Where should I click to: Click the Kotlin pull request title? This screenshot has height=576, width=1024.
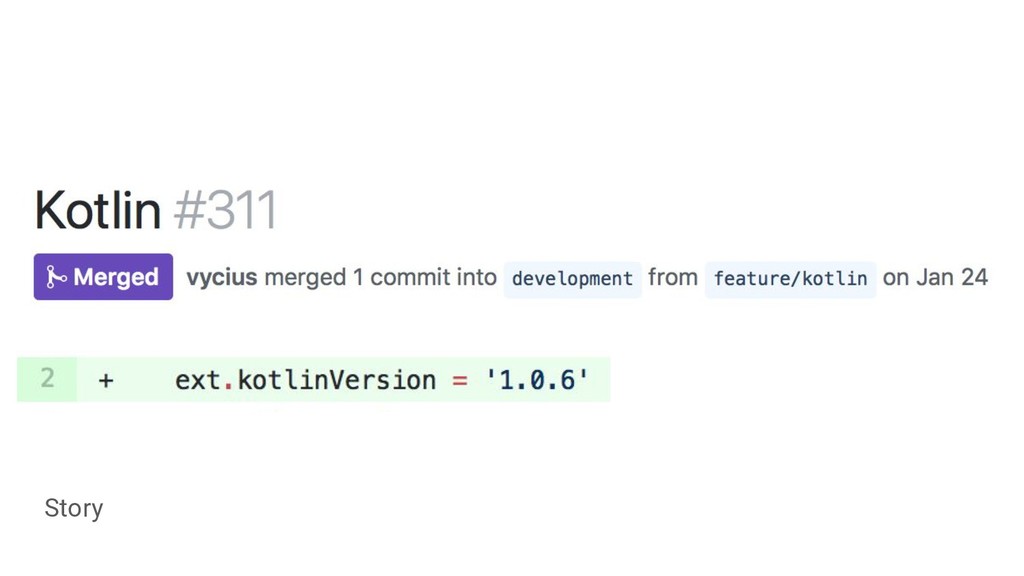(97, 211)
